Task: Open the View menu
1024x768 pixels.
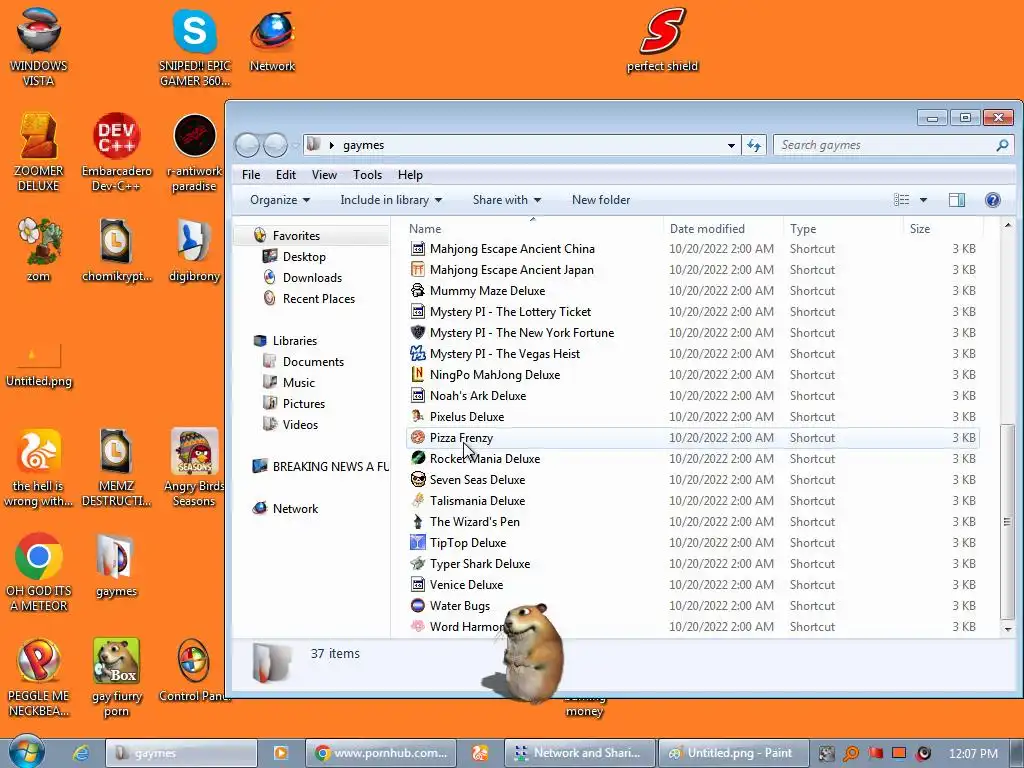Action: 324,175
